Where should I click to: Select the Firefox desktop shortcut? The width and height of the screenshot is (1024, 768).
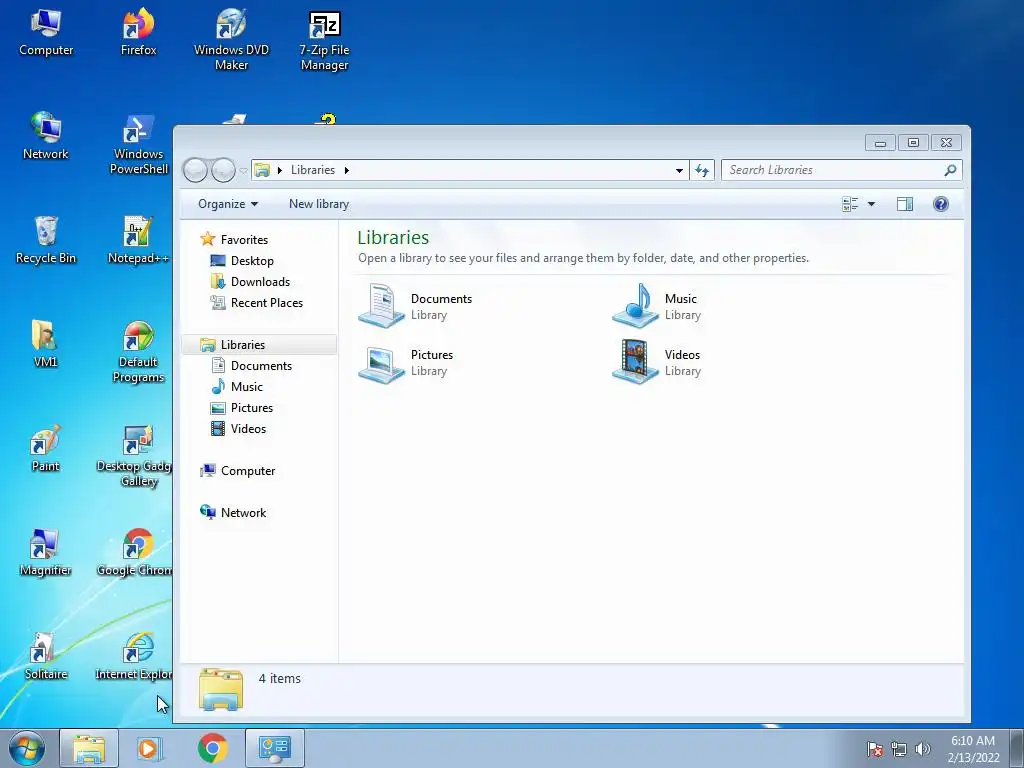click(138, 33)
